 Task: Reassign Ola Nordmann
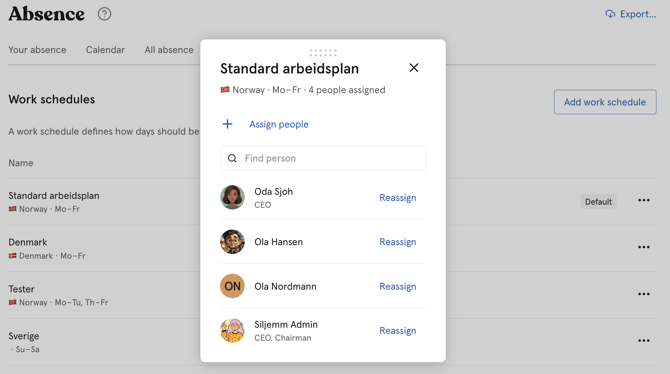[398, 286]
